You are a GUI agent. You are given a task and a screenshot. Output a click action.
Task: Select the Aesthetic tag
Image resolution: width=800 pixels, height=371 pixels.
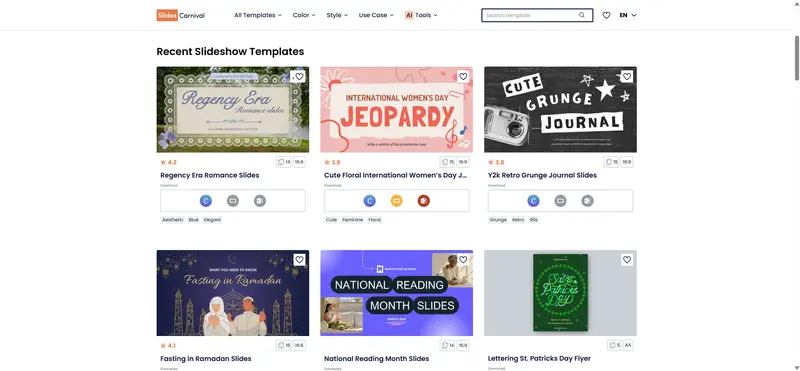point(172,220)
